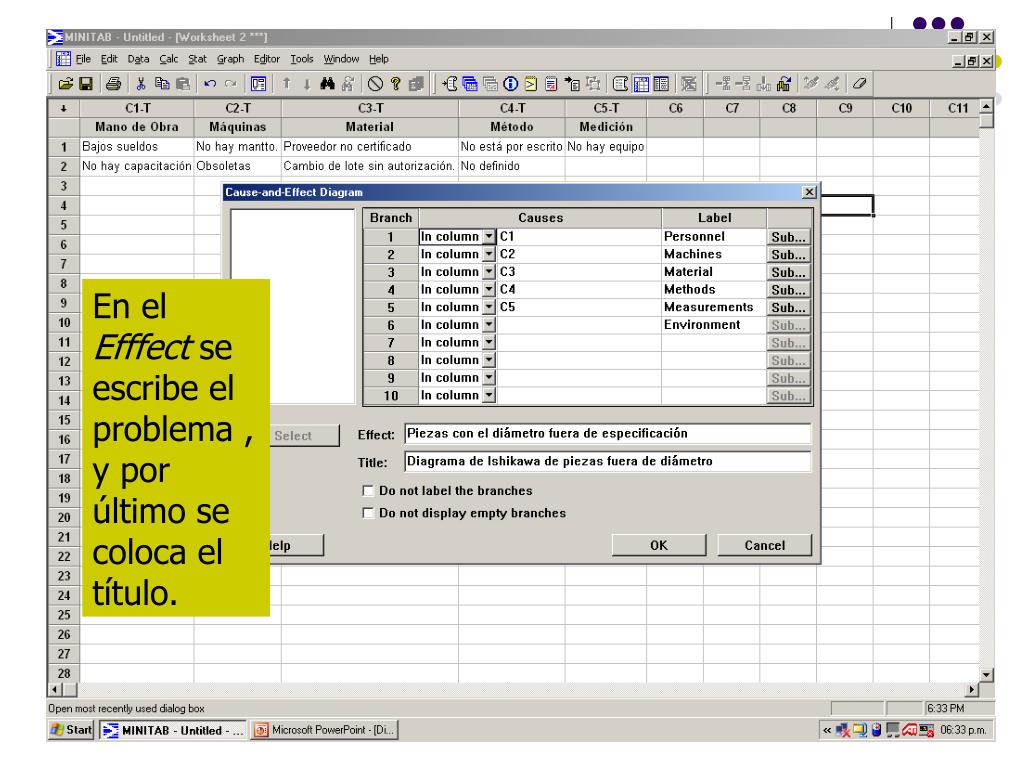Undo the last action using the toolbar arrow
Viewport: 1024px width, 768px height.
(x=210, y=84)
